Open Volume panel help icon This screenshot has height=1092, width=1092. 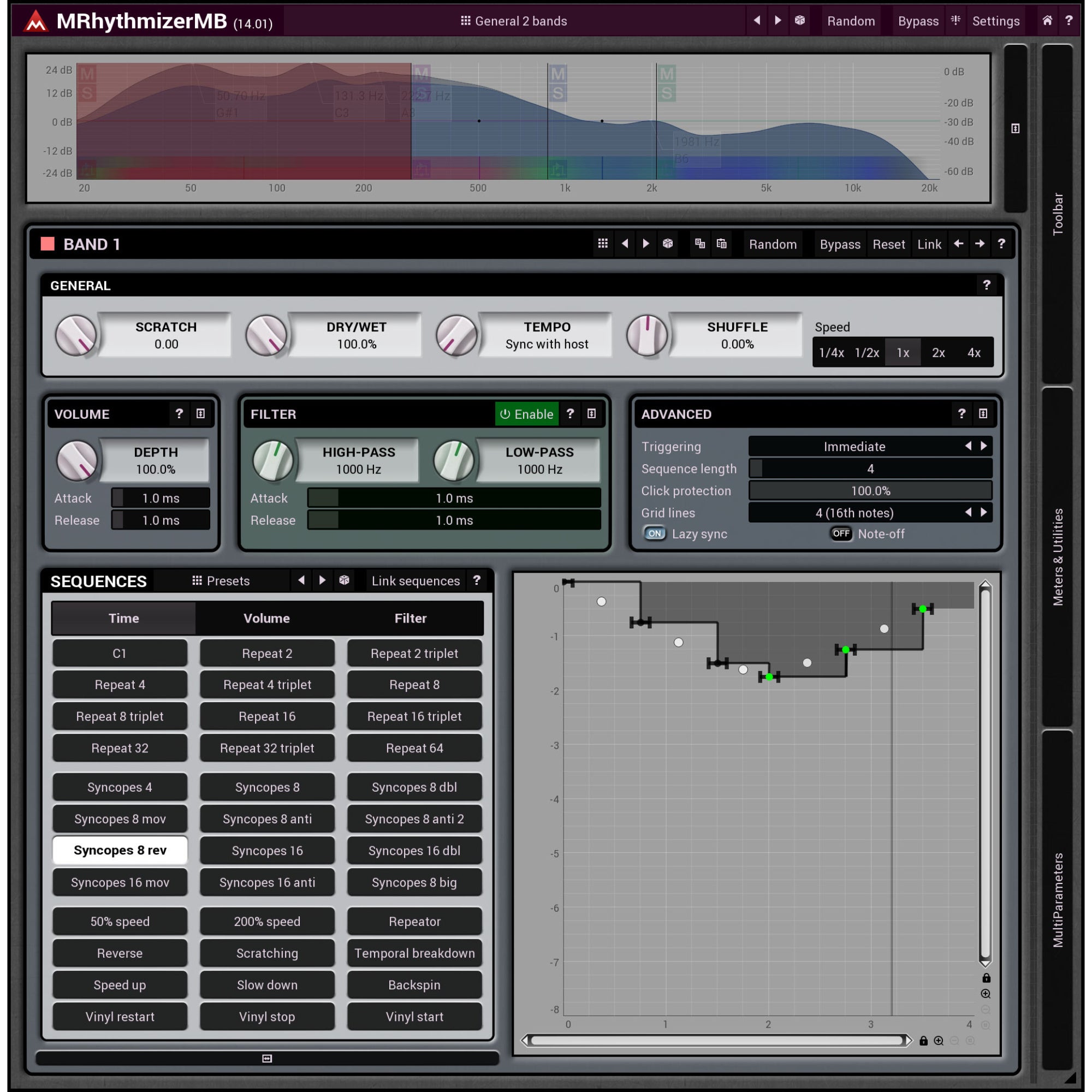(179, 414)
